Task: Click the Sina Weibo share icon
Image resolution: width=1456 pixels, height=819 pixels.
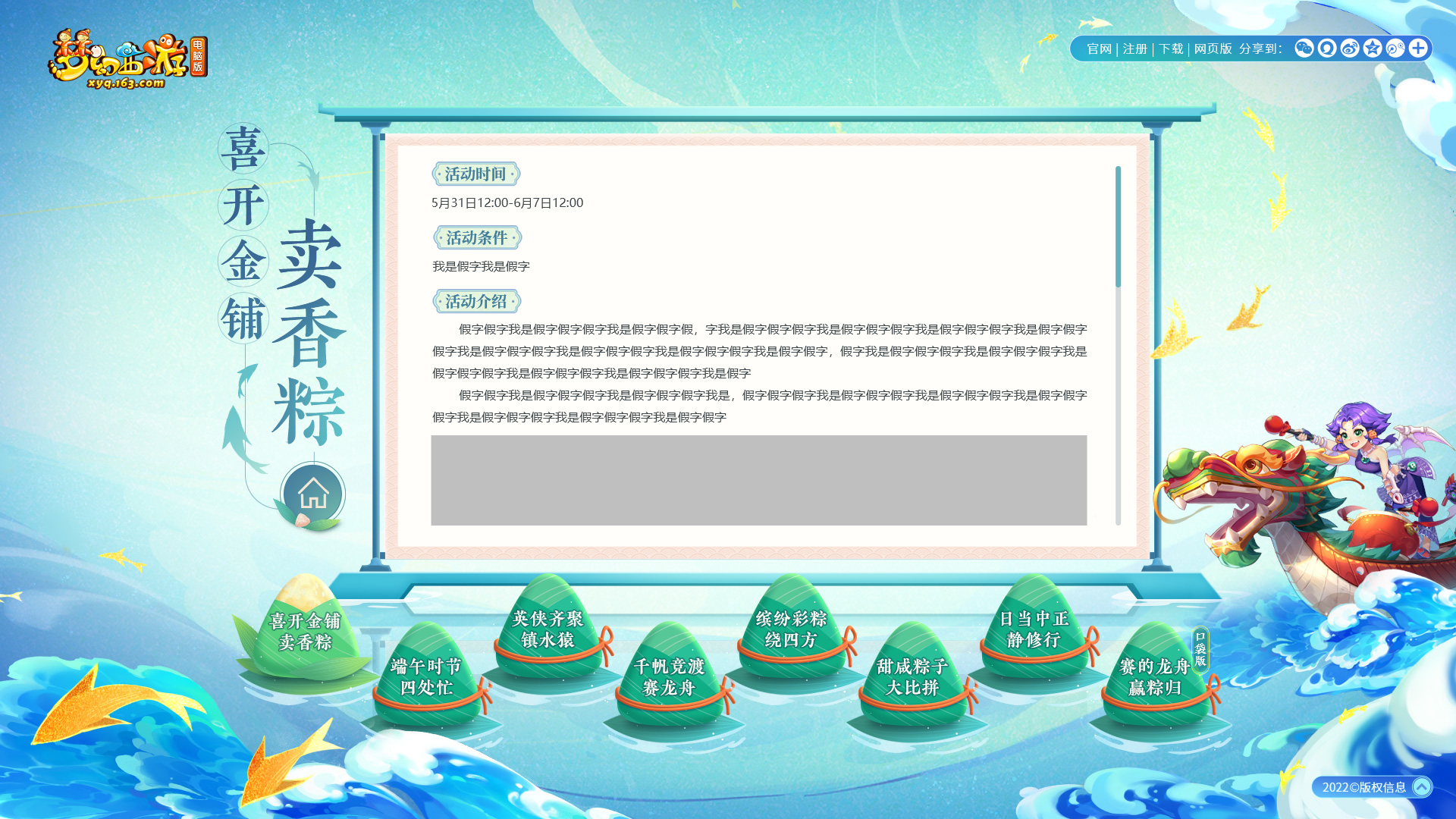Action: 1349,49
